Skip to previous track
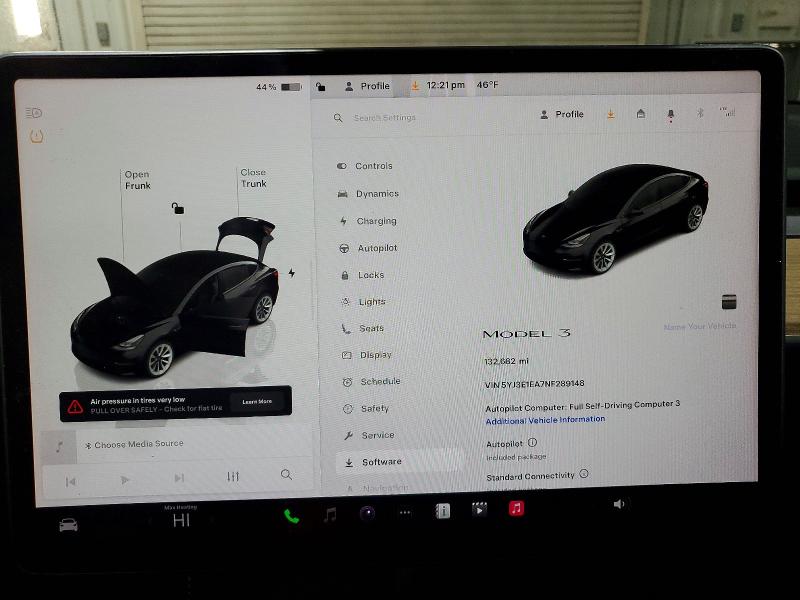800x600 pixels. [x=71, y=481]
